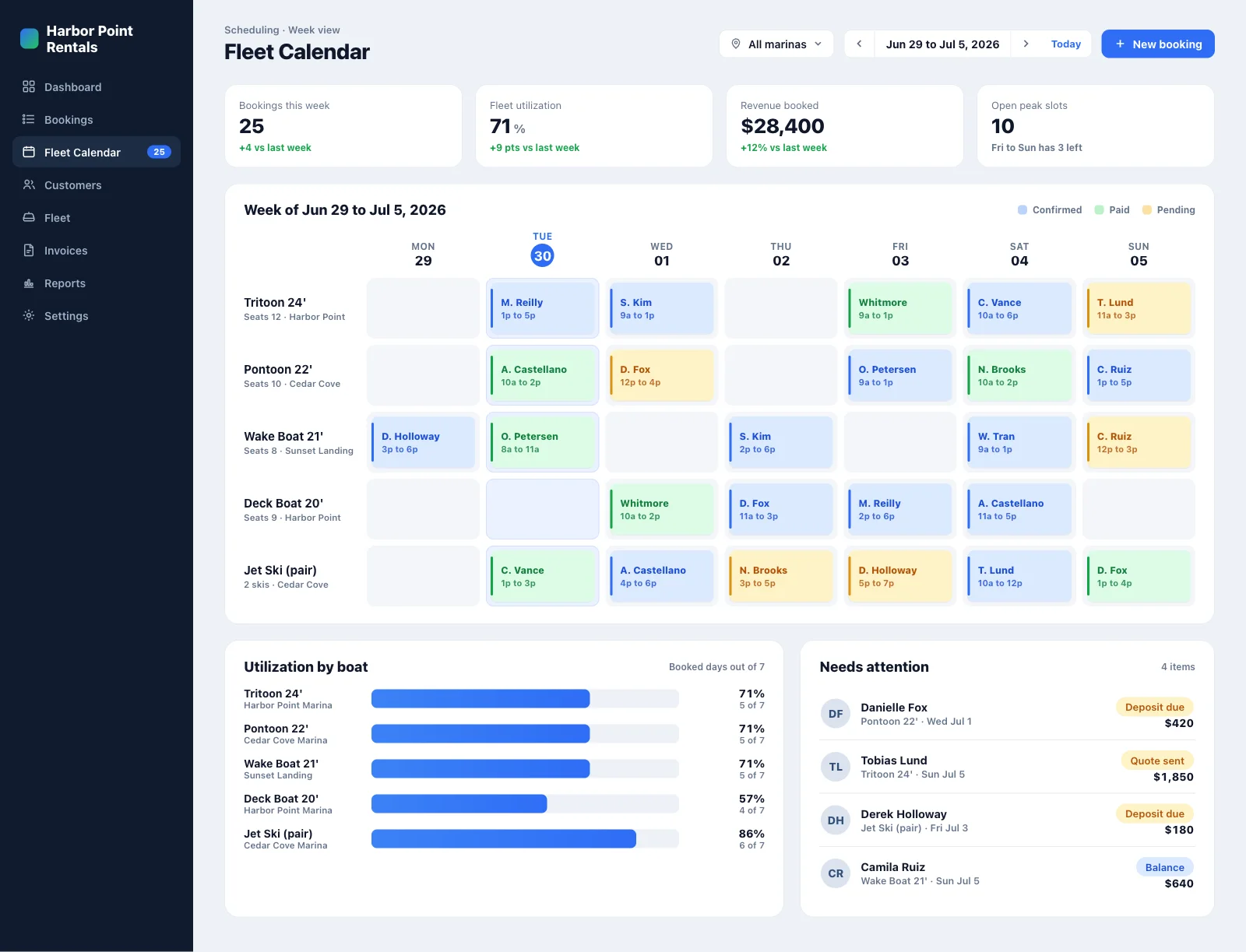Click the Invoices document icon

pyautogui.click(x=29, y=250)
